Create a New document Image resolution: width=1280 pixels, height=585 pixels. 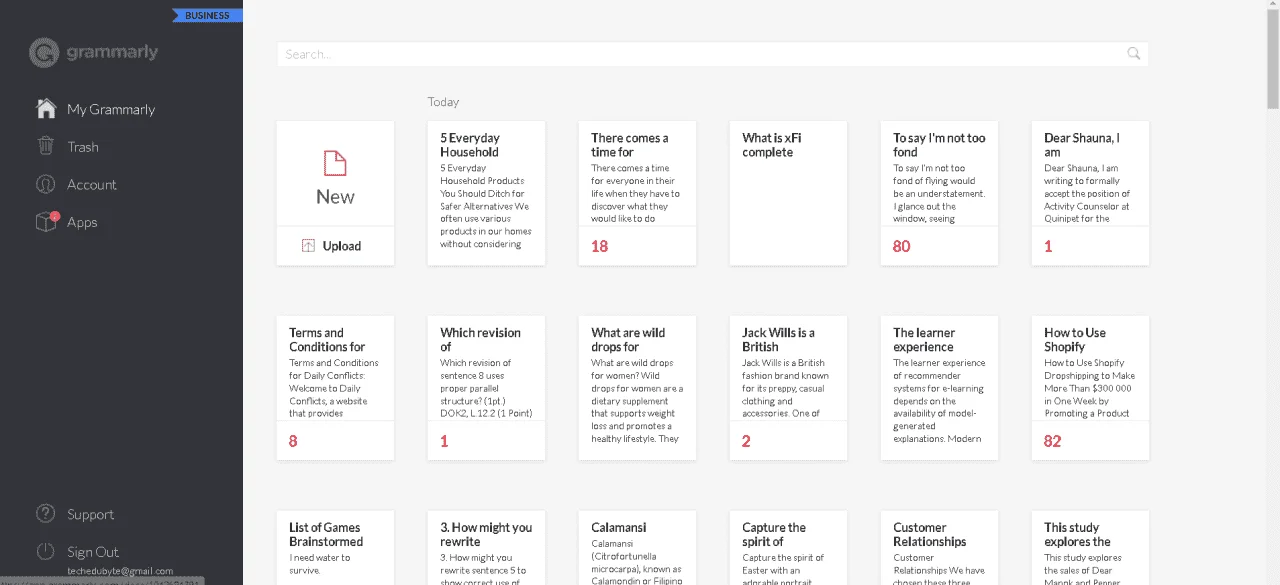click(x=335, y=174)
